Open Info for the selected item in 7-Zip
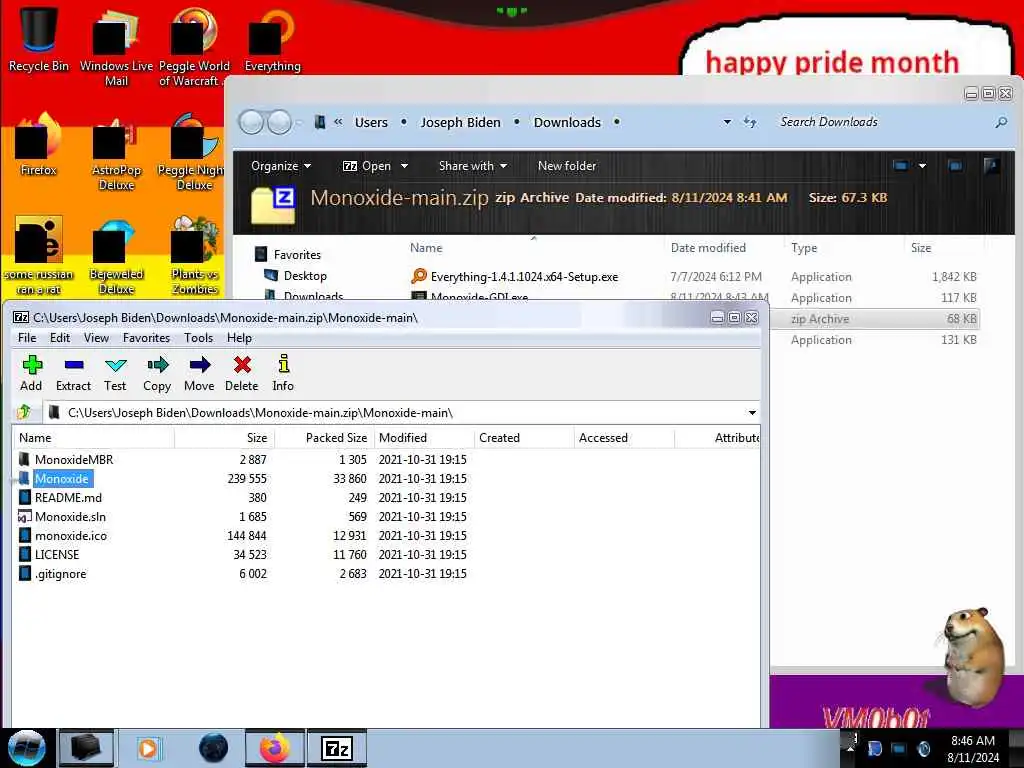The width and height of the screenshot is (1024, 768). click(283, 373)
